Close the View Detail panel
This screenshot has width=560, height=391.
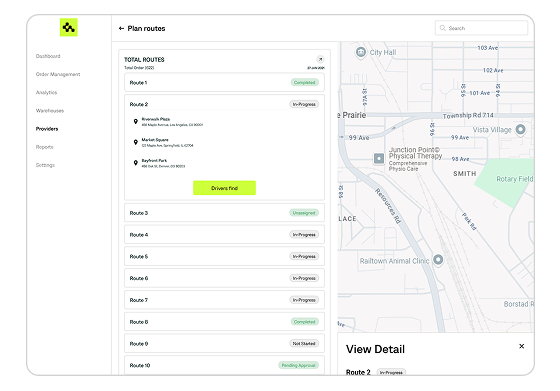click(x=521, y=346)
